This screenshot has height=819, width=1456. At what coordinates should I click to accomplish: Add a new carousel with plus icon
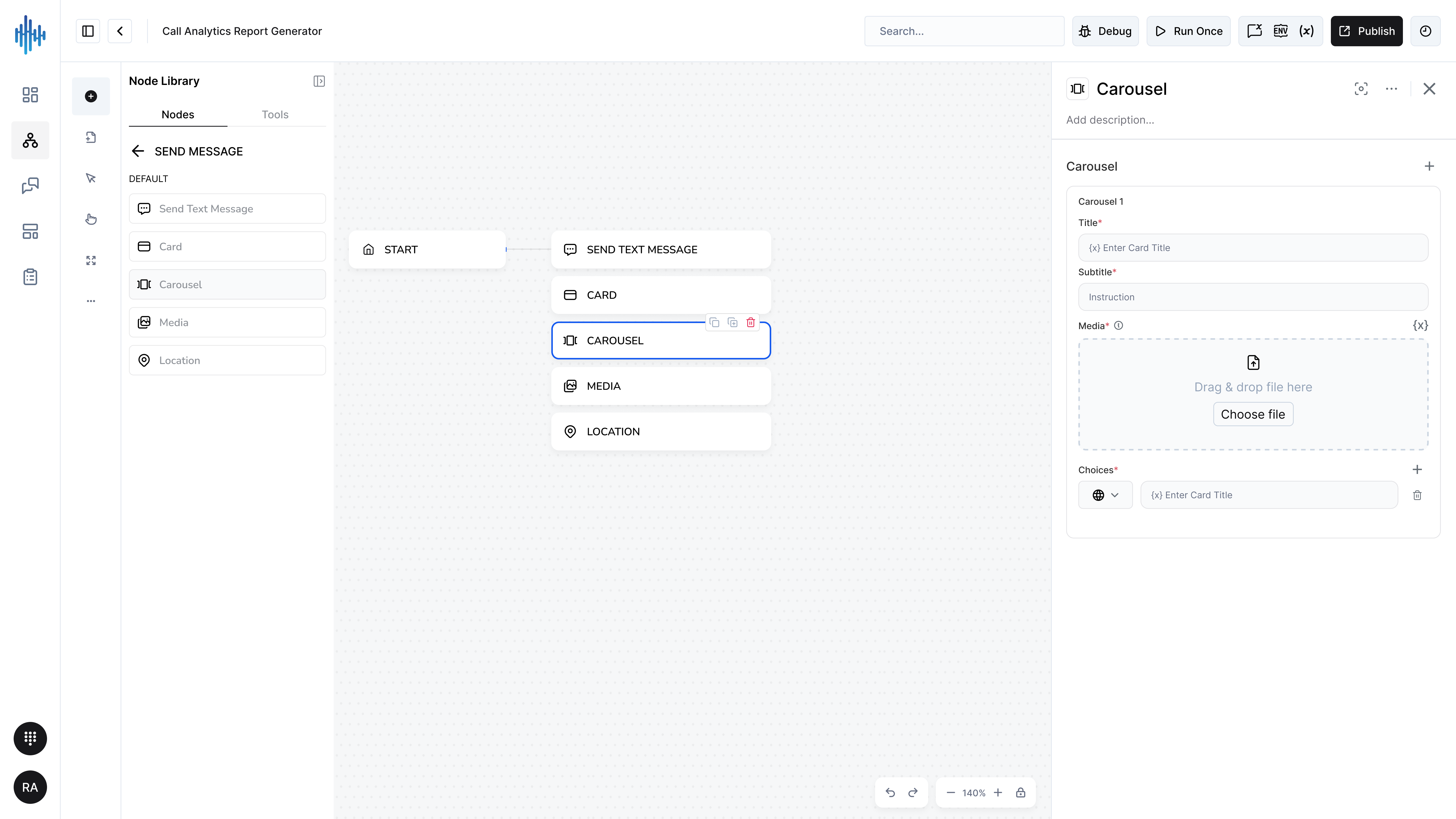[x=1429, y=166]
